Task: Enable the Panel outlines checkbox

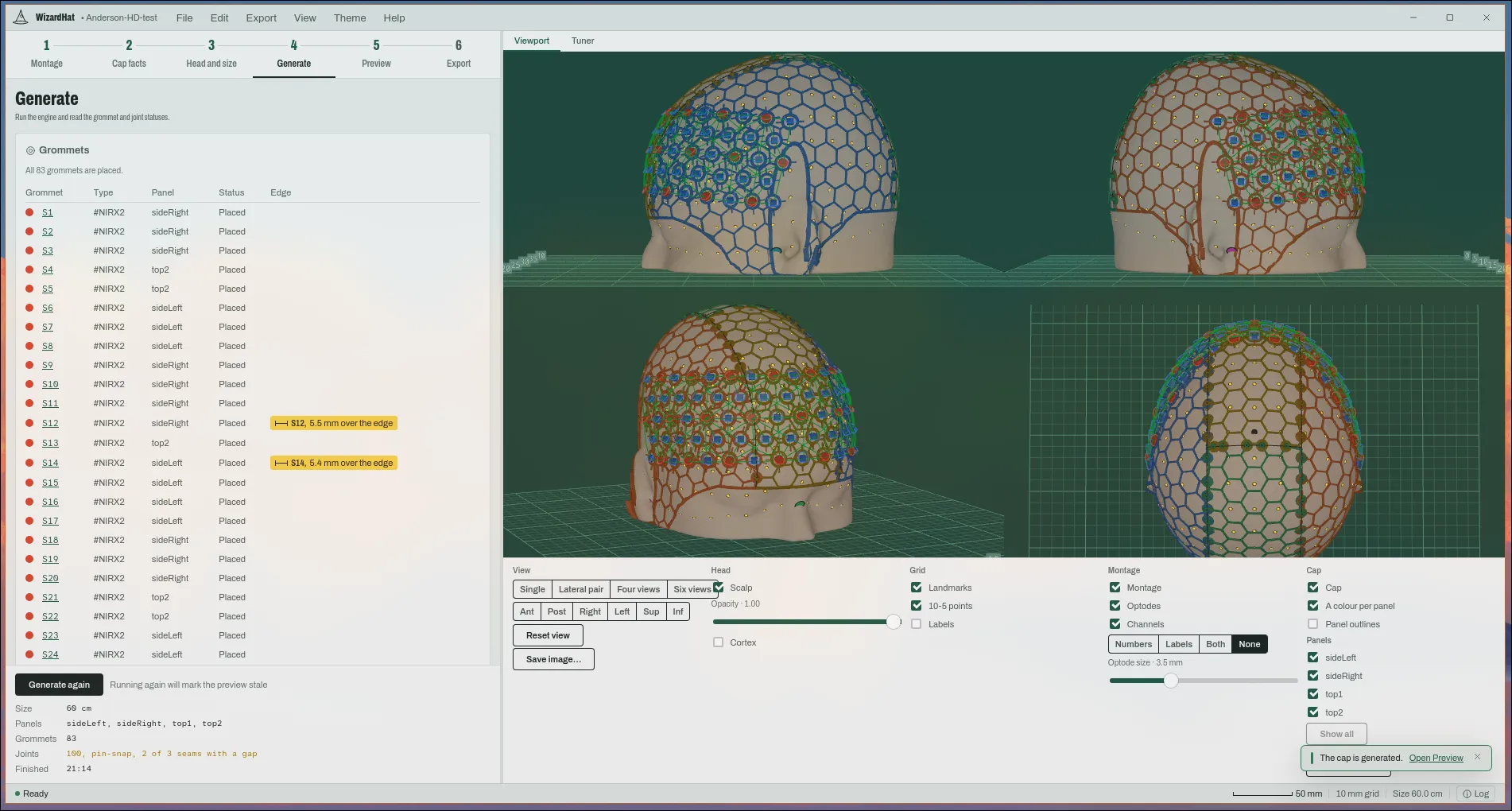Action: click(1313, 624)
